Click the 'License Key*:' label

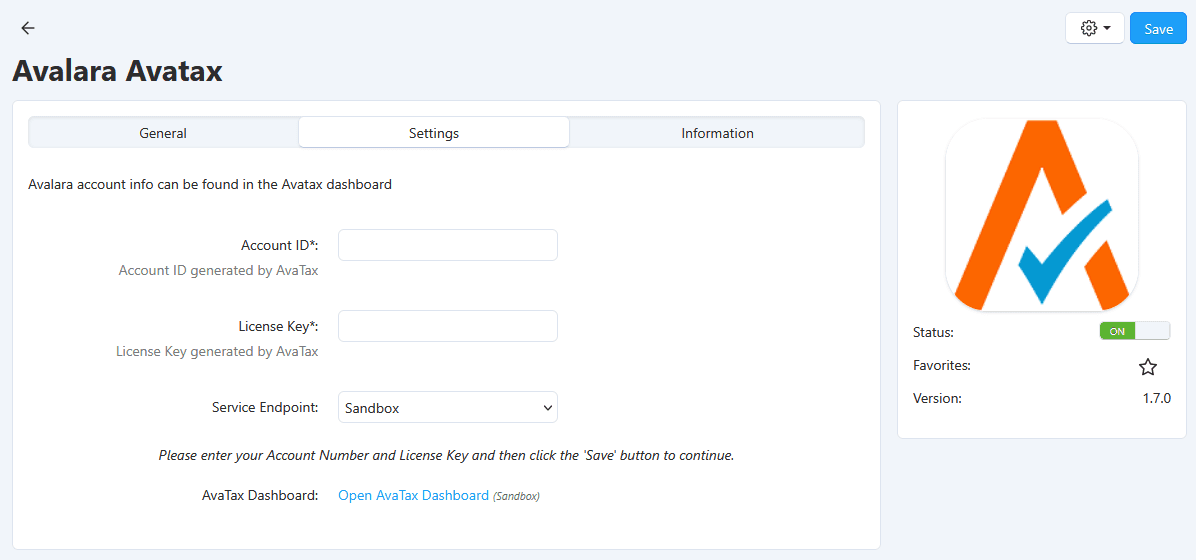pyautogui.click(x=278, y=326)
